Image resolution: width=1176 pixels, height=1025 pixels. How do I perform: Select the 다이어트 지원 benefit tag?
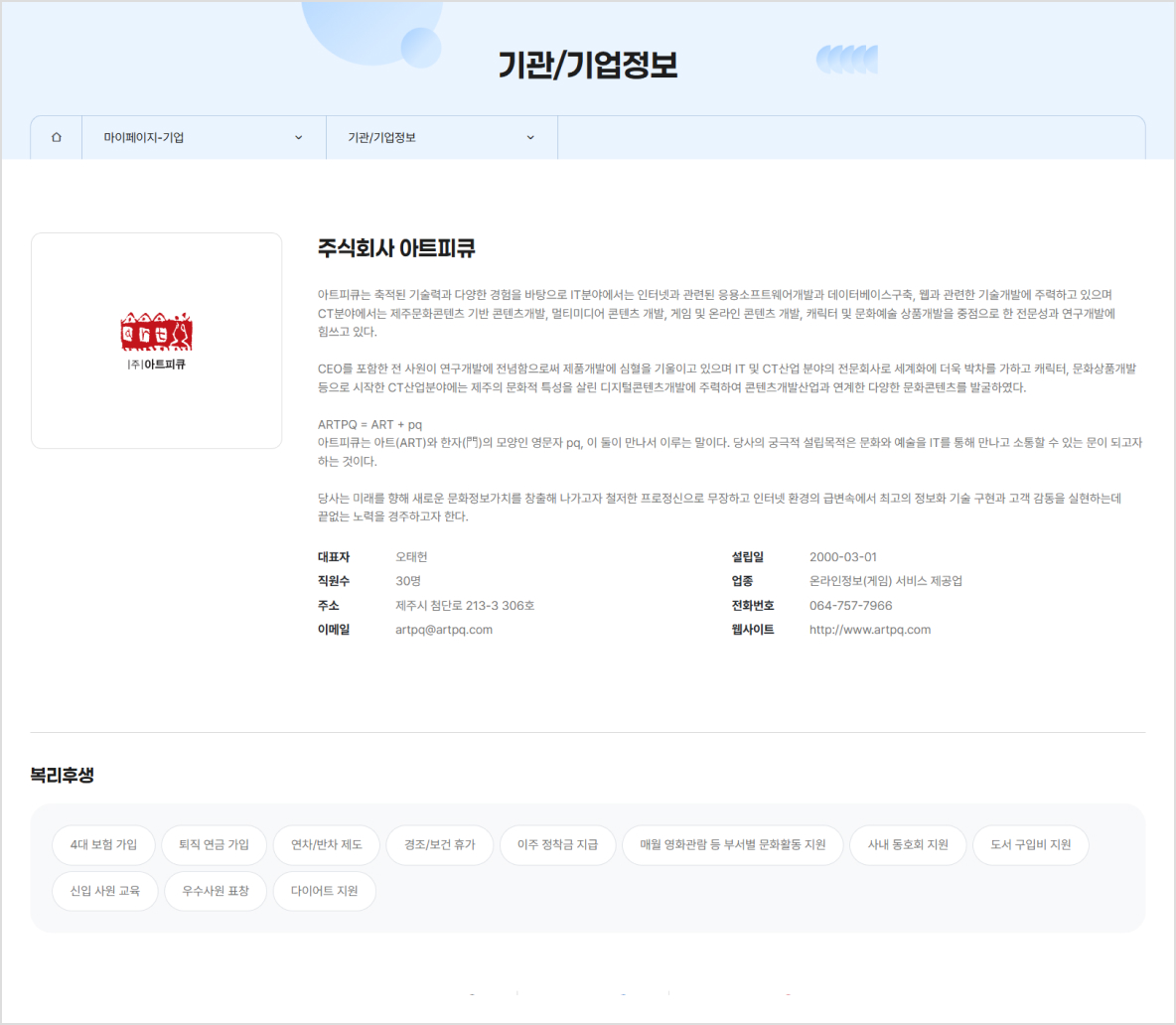tap(327, 891)
